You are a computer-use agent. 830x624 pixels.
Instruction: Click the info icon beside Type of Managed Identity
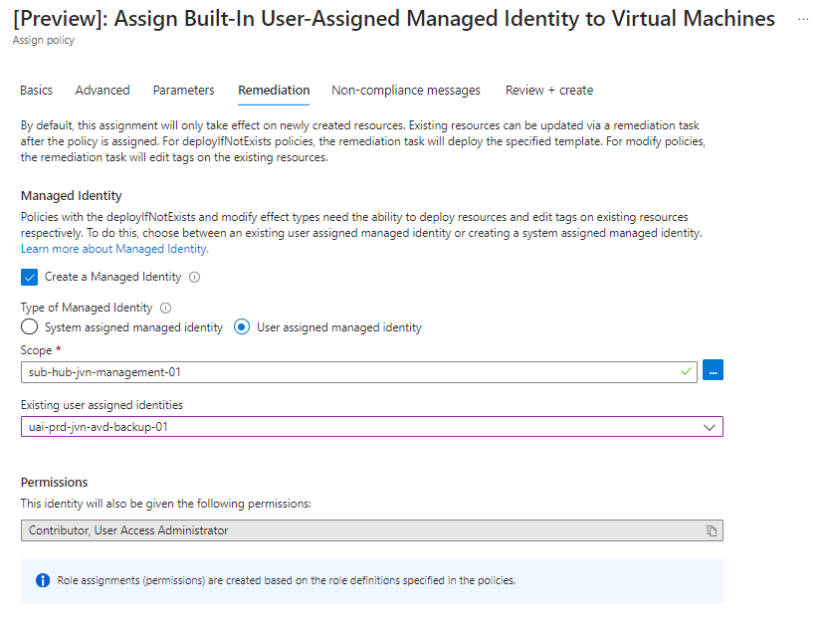point(166,308)
